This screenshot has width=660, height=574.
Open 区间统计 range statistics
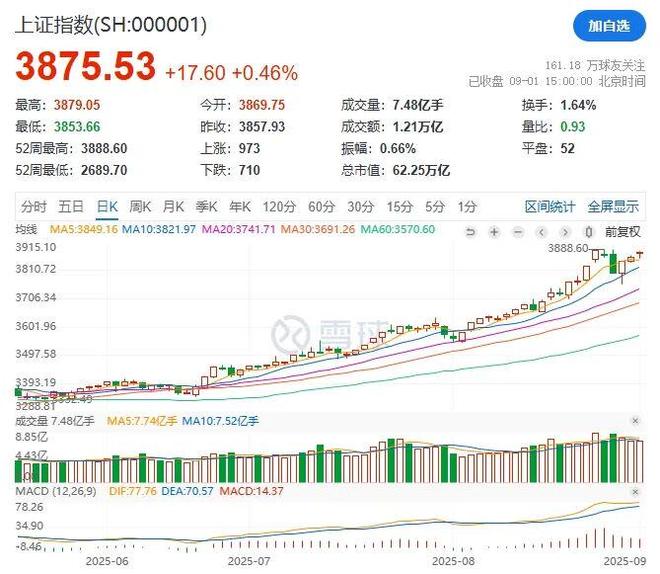pos(550,207)
